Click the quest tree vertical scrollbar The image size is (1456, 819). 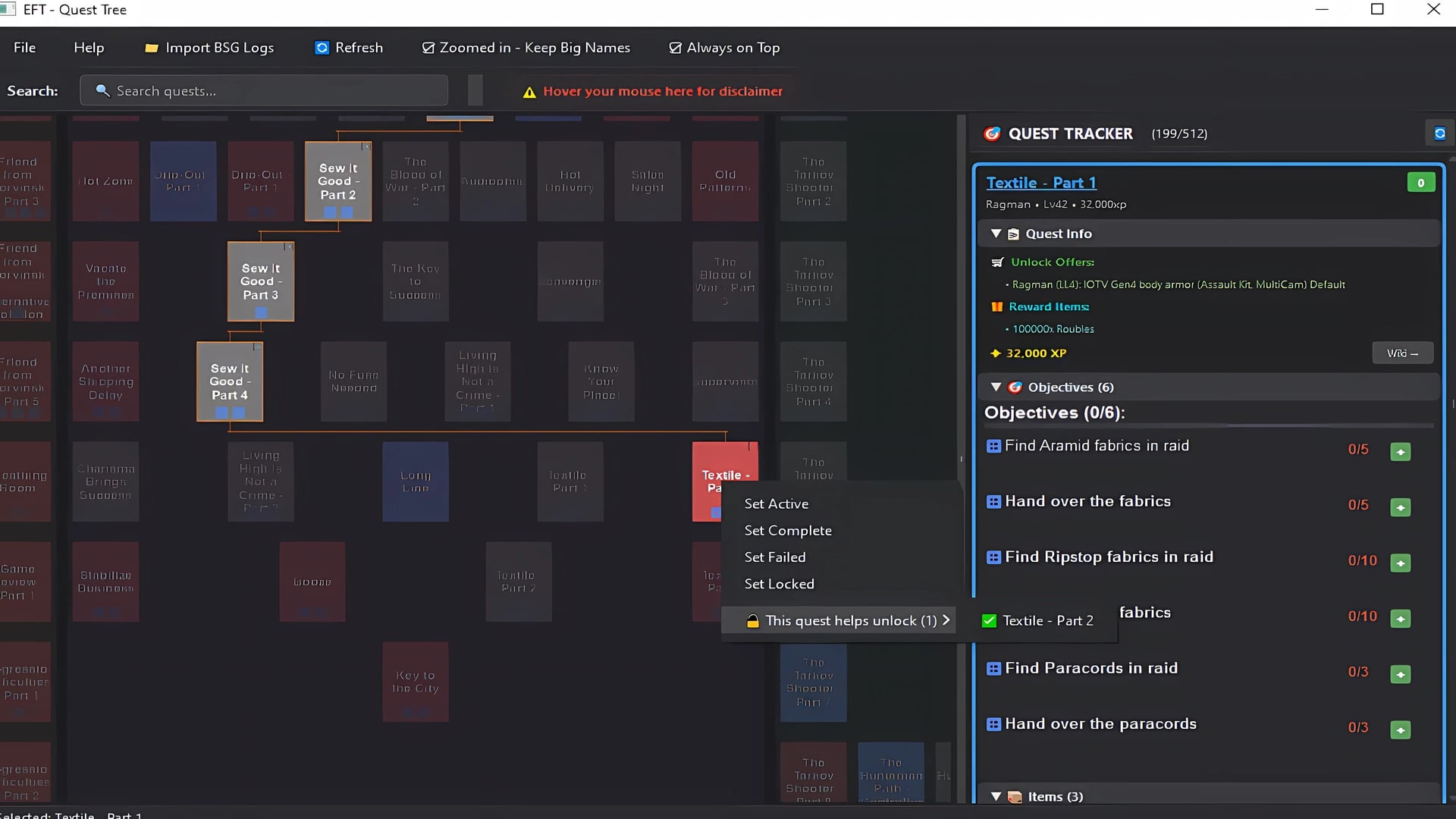click(961, 459)
